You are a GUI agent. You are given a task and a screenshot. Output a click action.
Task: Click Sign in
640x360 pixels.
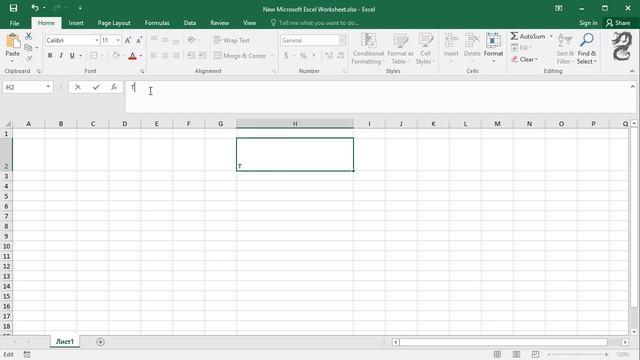588,23
